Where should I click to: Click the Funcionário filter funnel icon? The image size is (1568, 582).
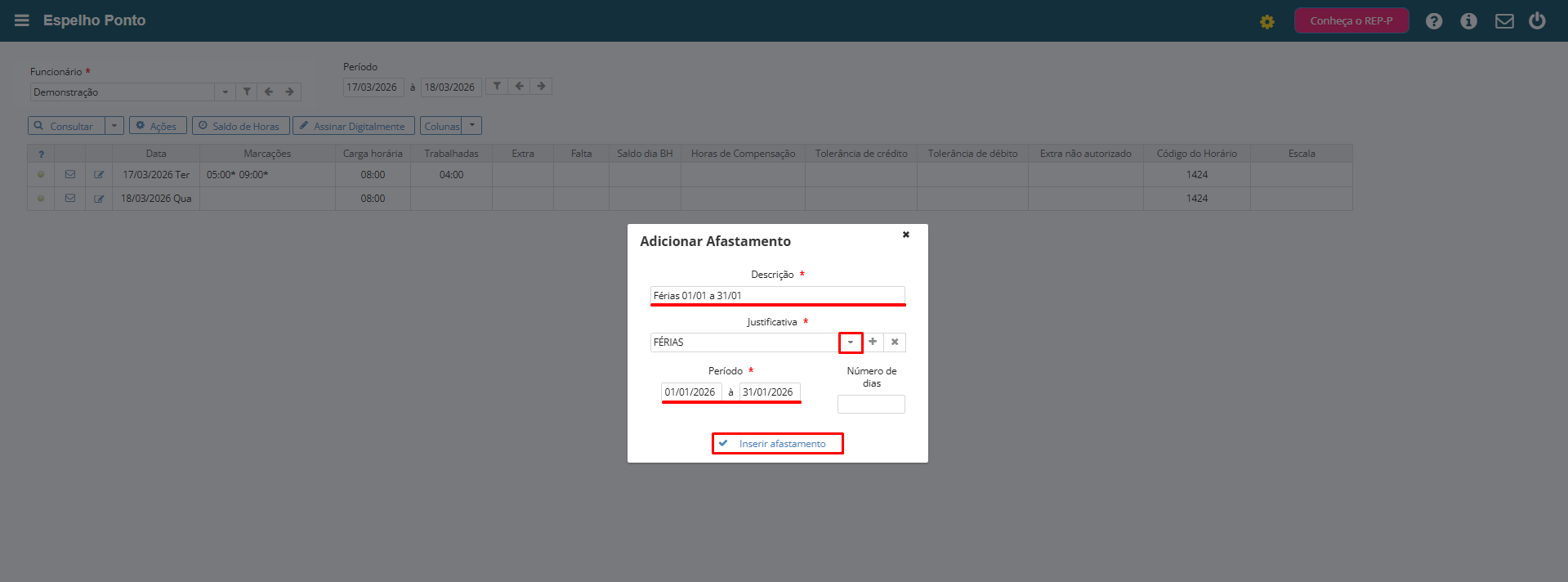coord(247,92)
